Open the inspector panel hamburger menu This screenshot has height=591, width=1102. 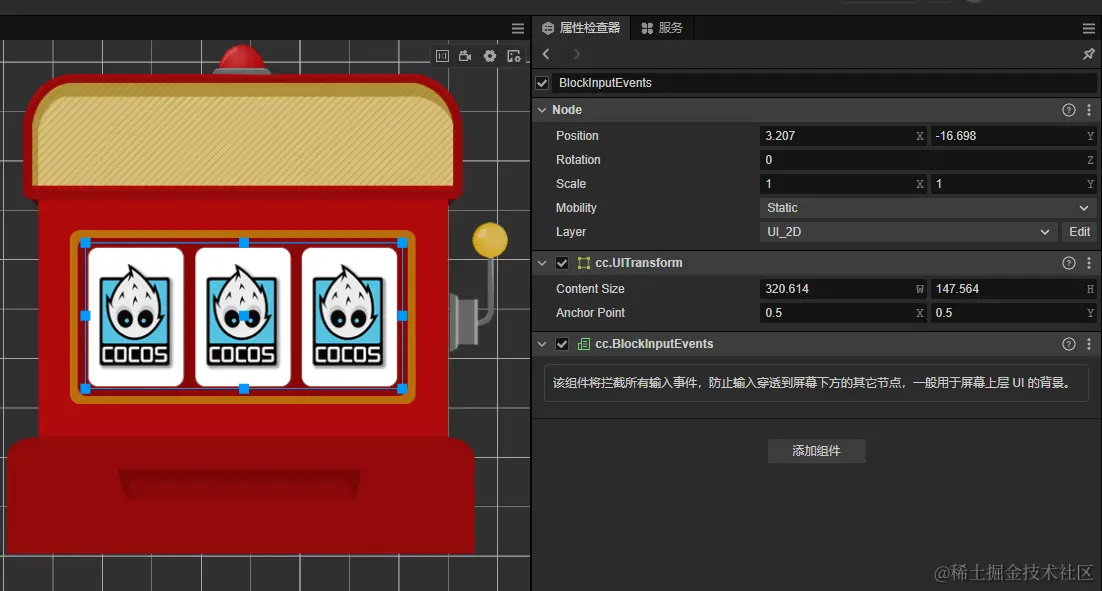[x=1089, y=28]
